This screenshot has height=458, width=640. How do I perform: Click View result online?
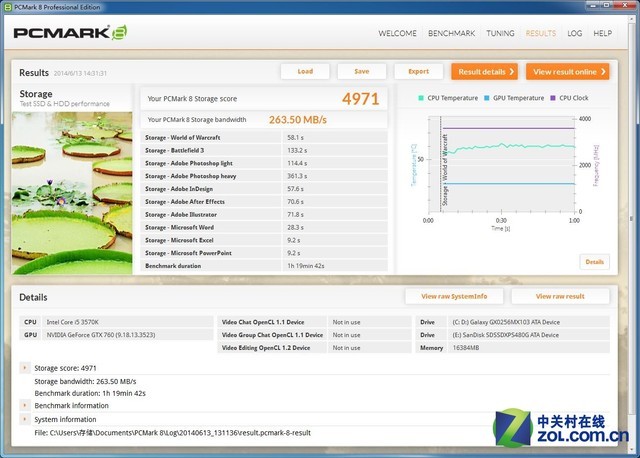point(567,71)
